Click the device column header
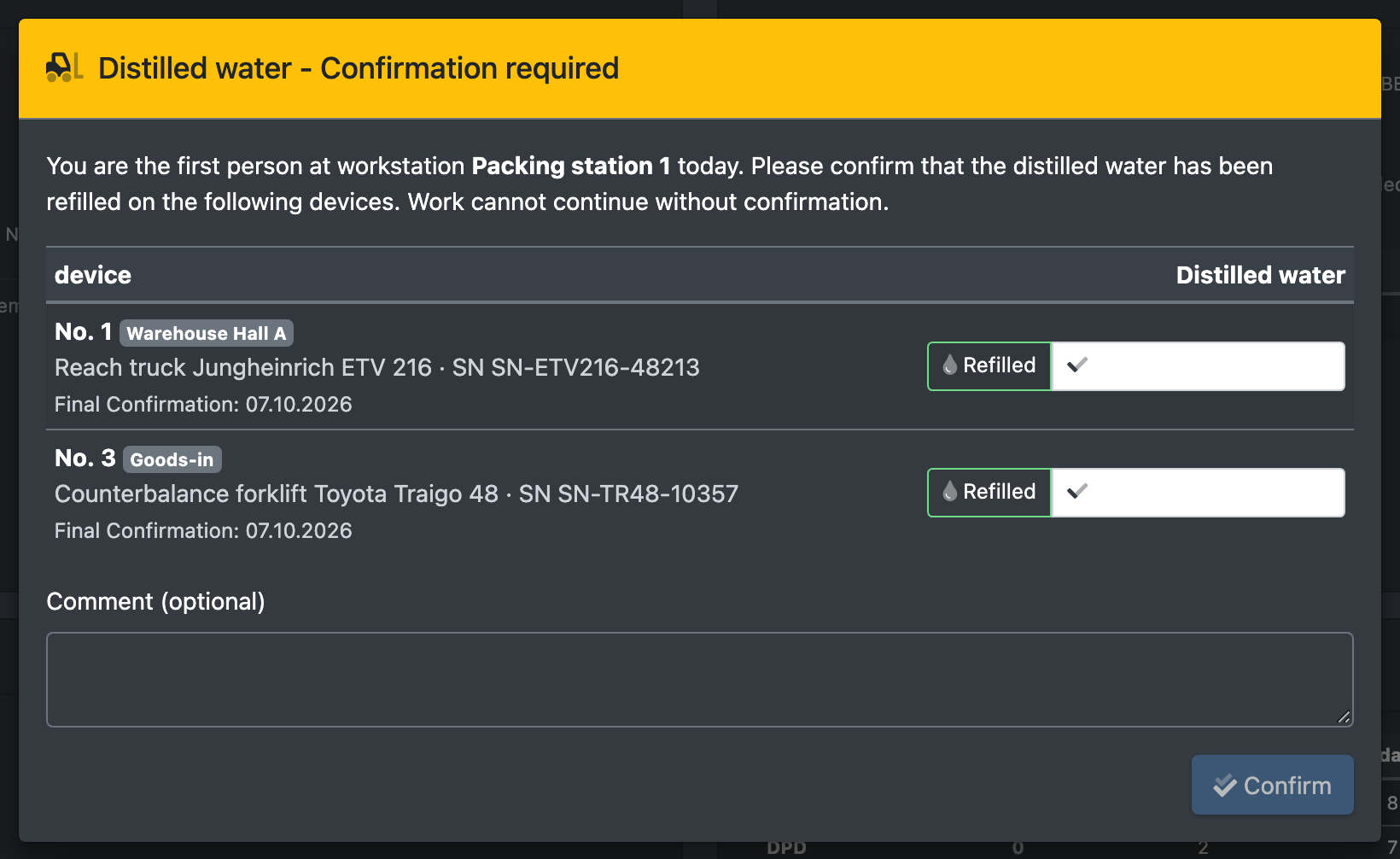This screenshot has height=859, width=1400. pos(93,275)
